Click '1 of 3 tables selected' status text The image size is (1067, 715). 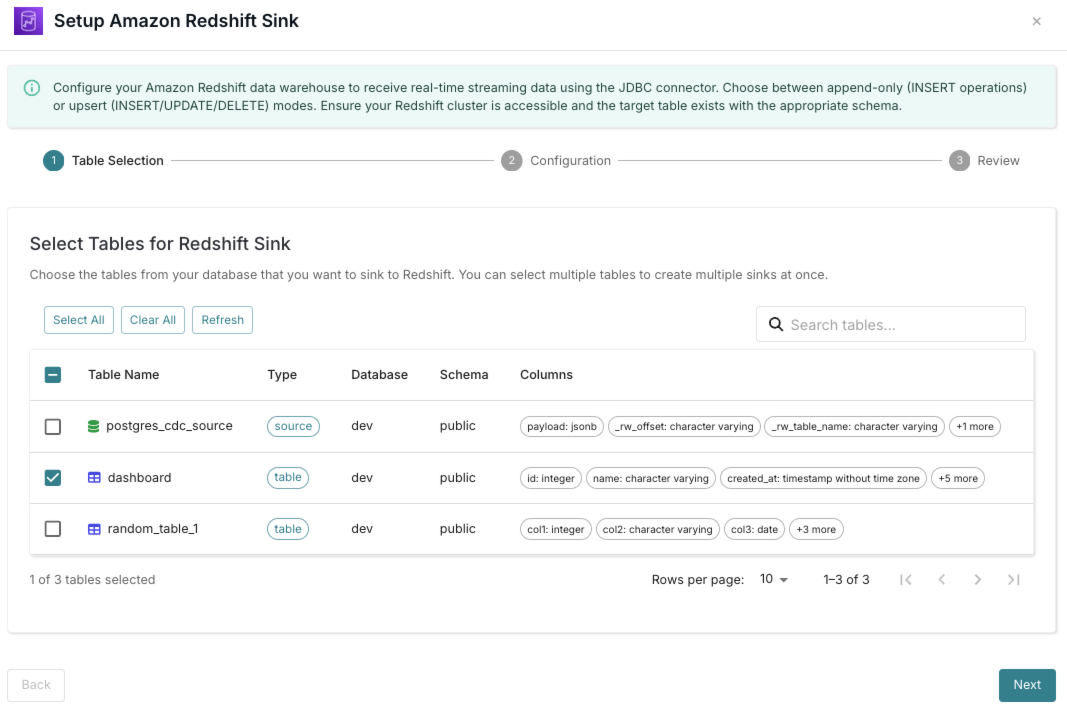tap(93, 580)
